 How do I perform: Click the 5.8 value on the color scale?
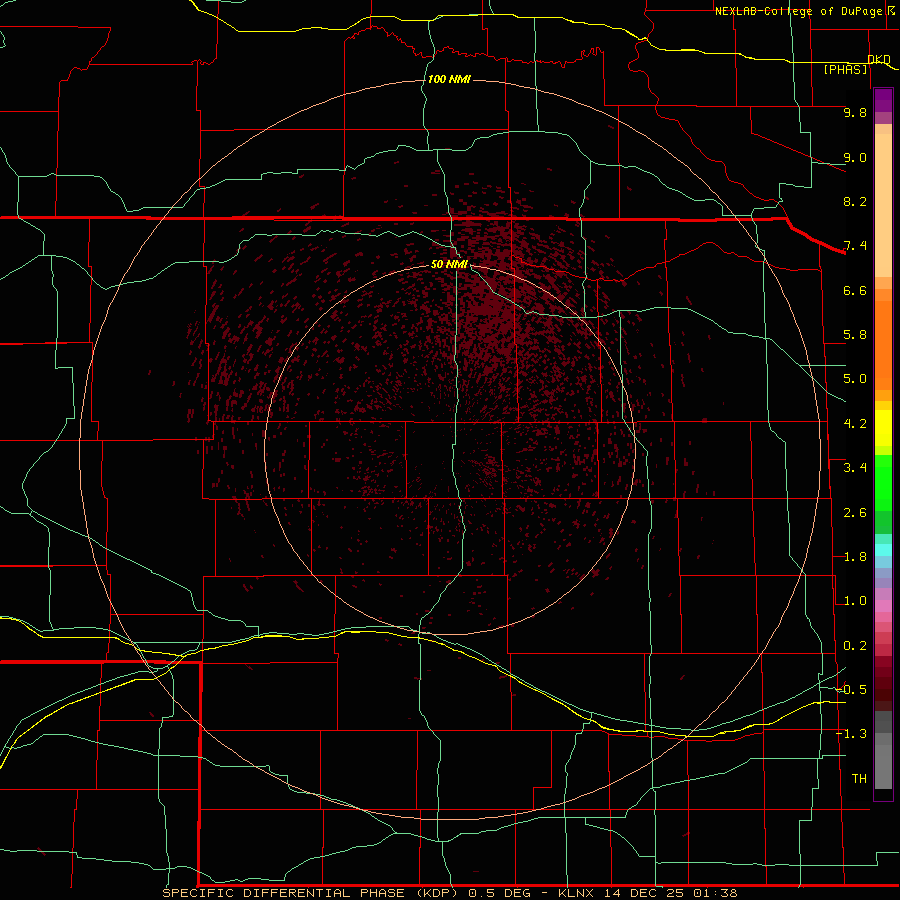(x=855, y=335)
